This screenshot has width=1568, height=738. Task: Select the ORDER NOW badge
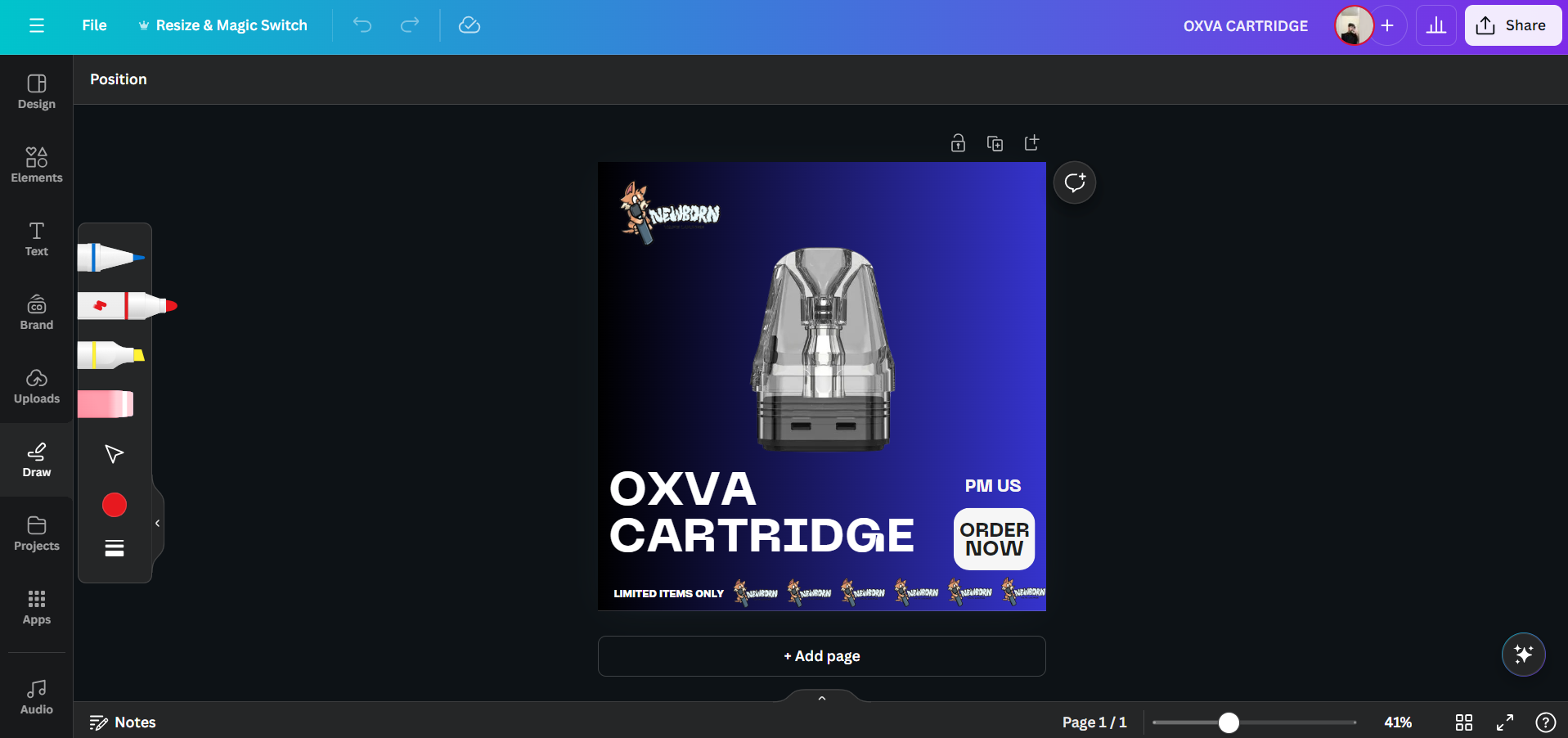[994, 539]
